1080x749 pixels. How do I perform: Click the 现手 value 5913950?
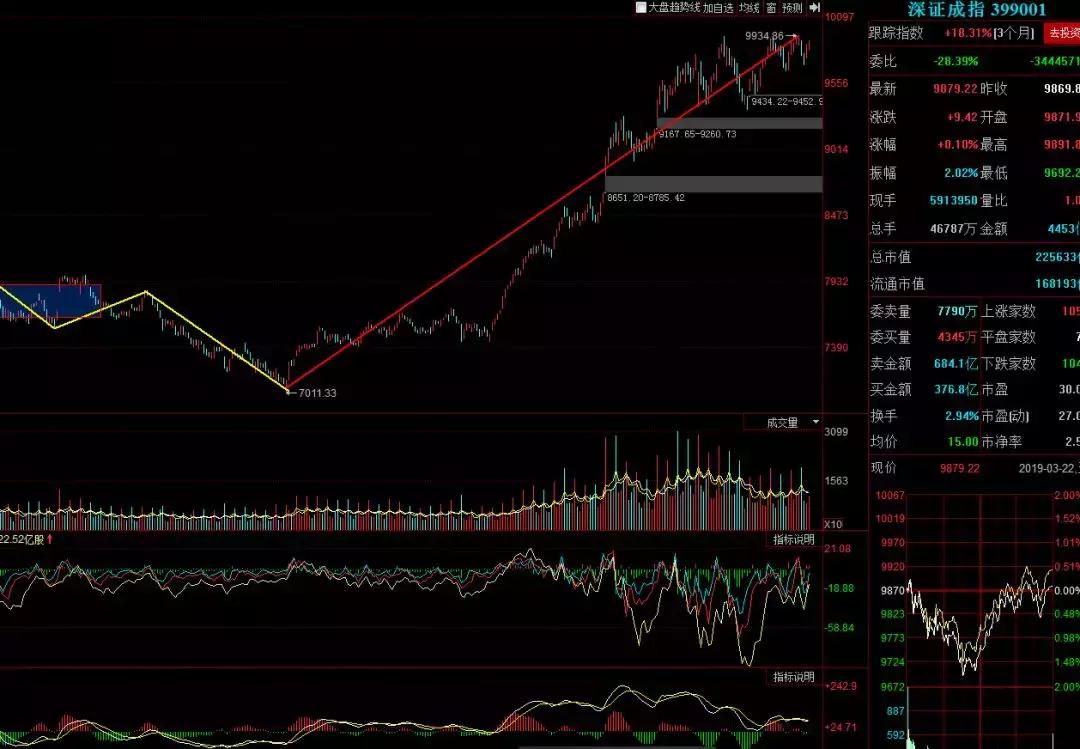(953, 201)
